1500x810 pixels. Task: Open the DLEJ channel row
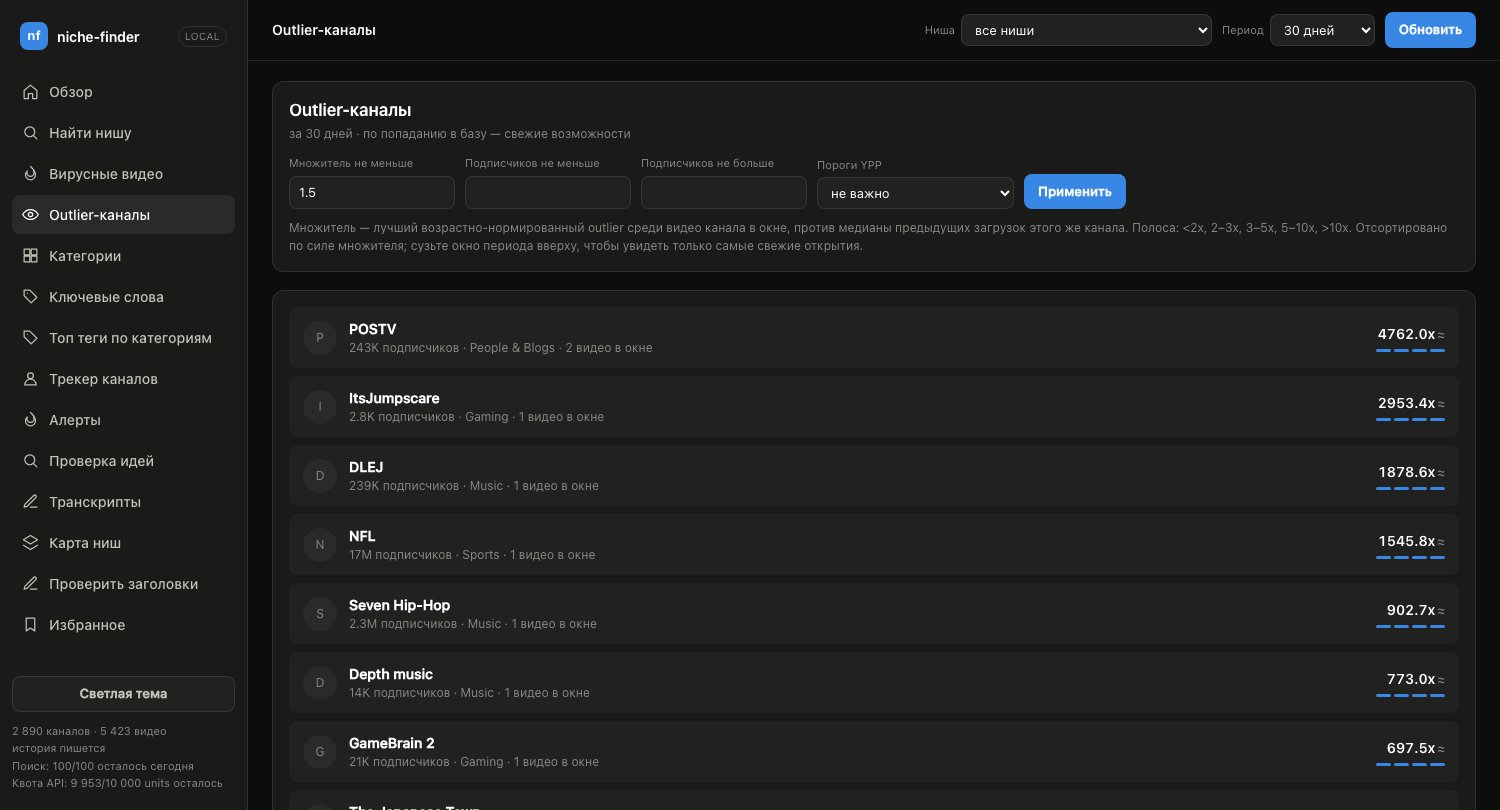click(874, 476)
